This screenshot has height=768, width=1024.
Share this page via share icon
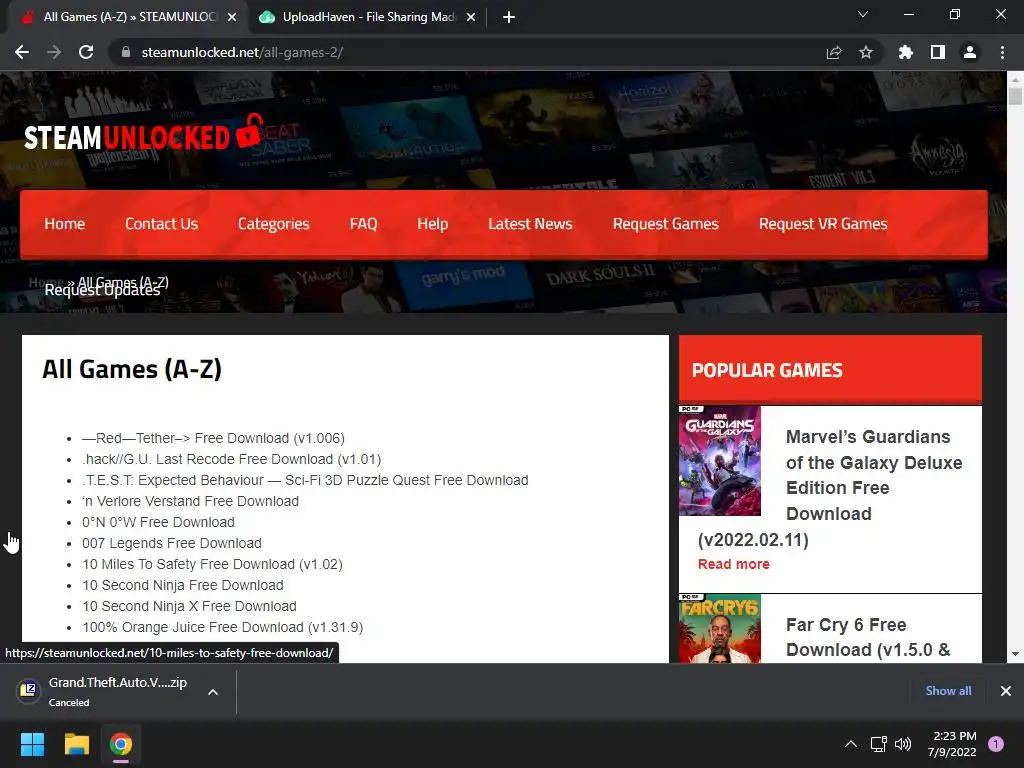click(834, 52)
